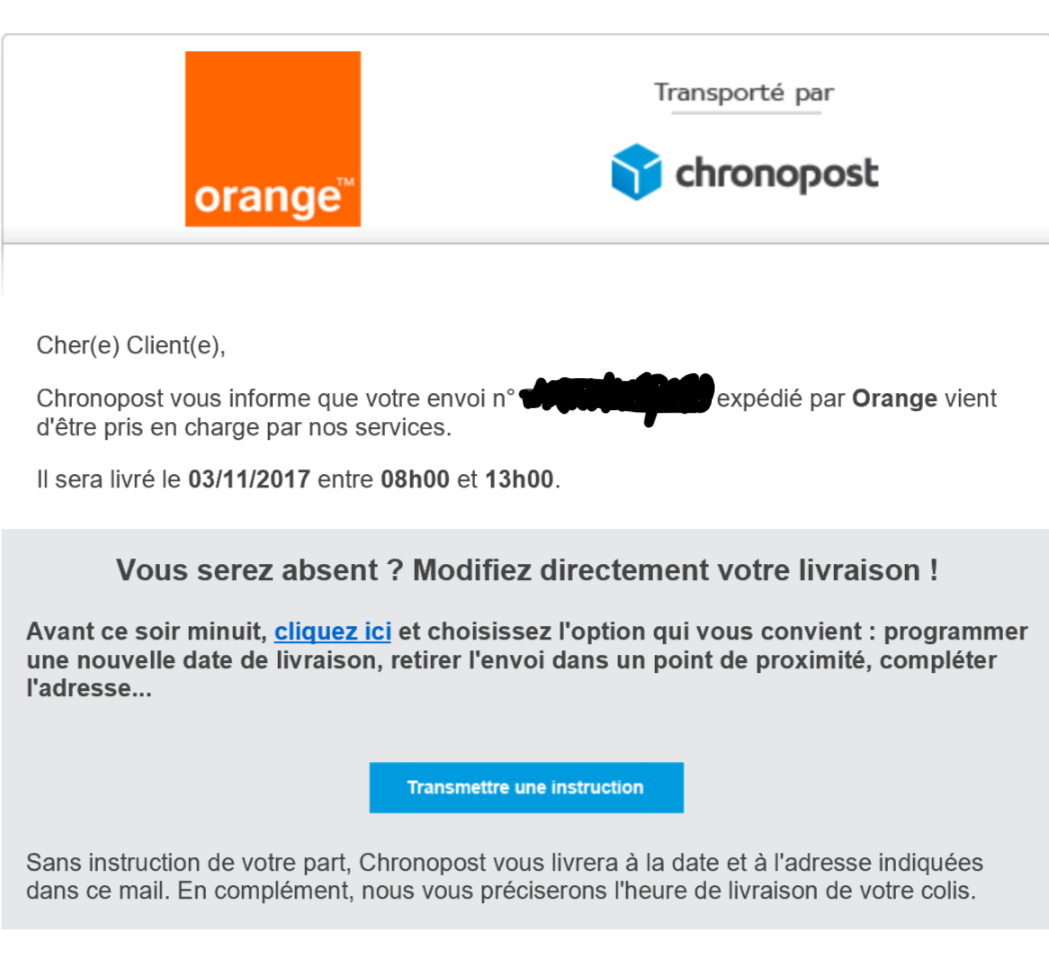Screen dimensions: 1049x954
Task: Click the "Cher(e) Client(e)," greeting
Action: point(131,346)
